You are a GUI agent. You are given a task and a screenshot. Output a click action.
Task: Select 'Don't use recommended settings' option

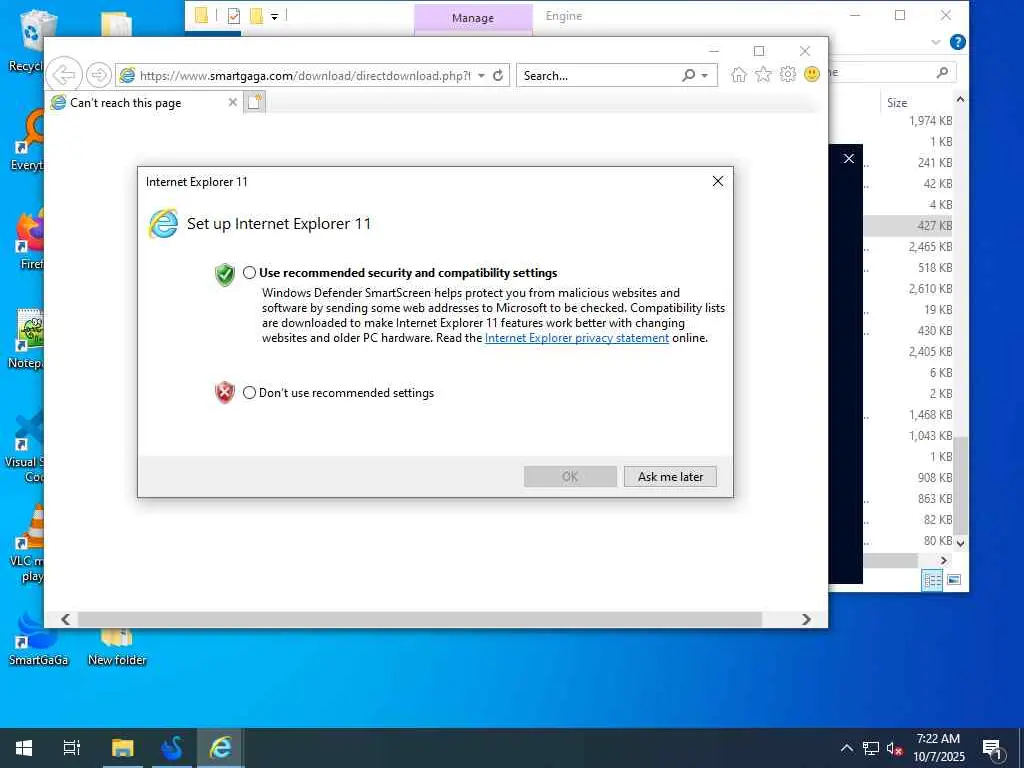tap(249, 392)
